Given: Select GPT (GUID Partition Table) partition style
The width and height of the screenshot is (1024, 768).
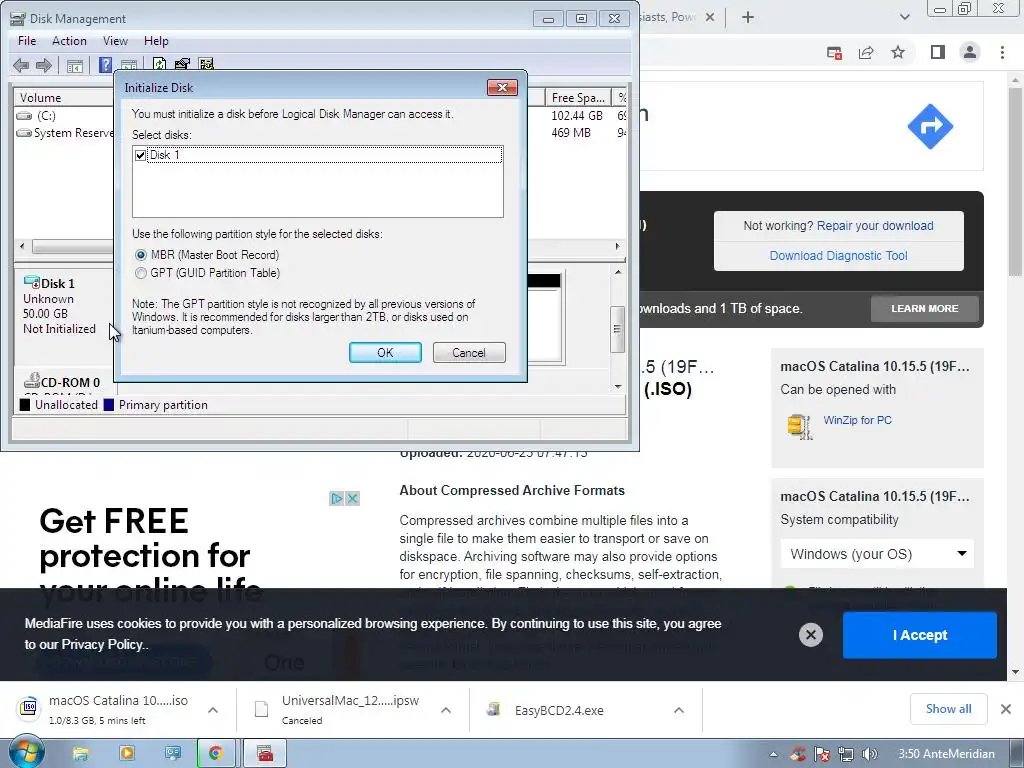Looking at the screenshot, I should point(140,273).
